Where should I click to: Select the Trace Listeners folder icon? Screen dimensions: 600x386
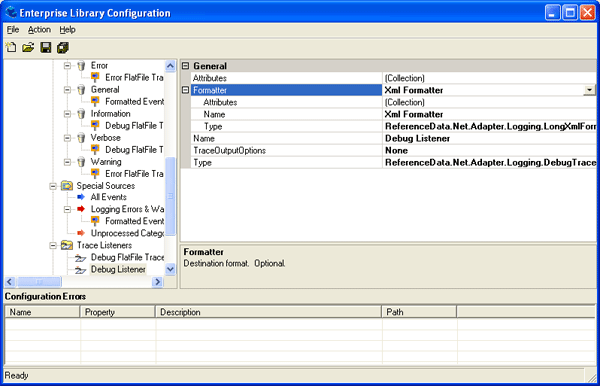[67, 245]
